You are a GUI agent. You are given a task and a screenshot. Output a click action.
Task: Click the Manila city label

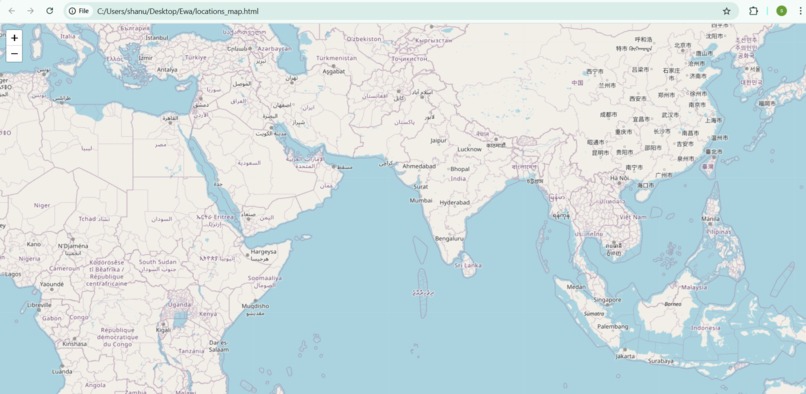click(x=710, y=219)
